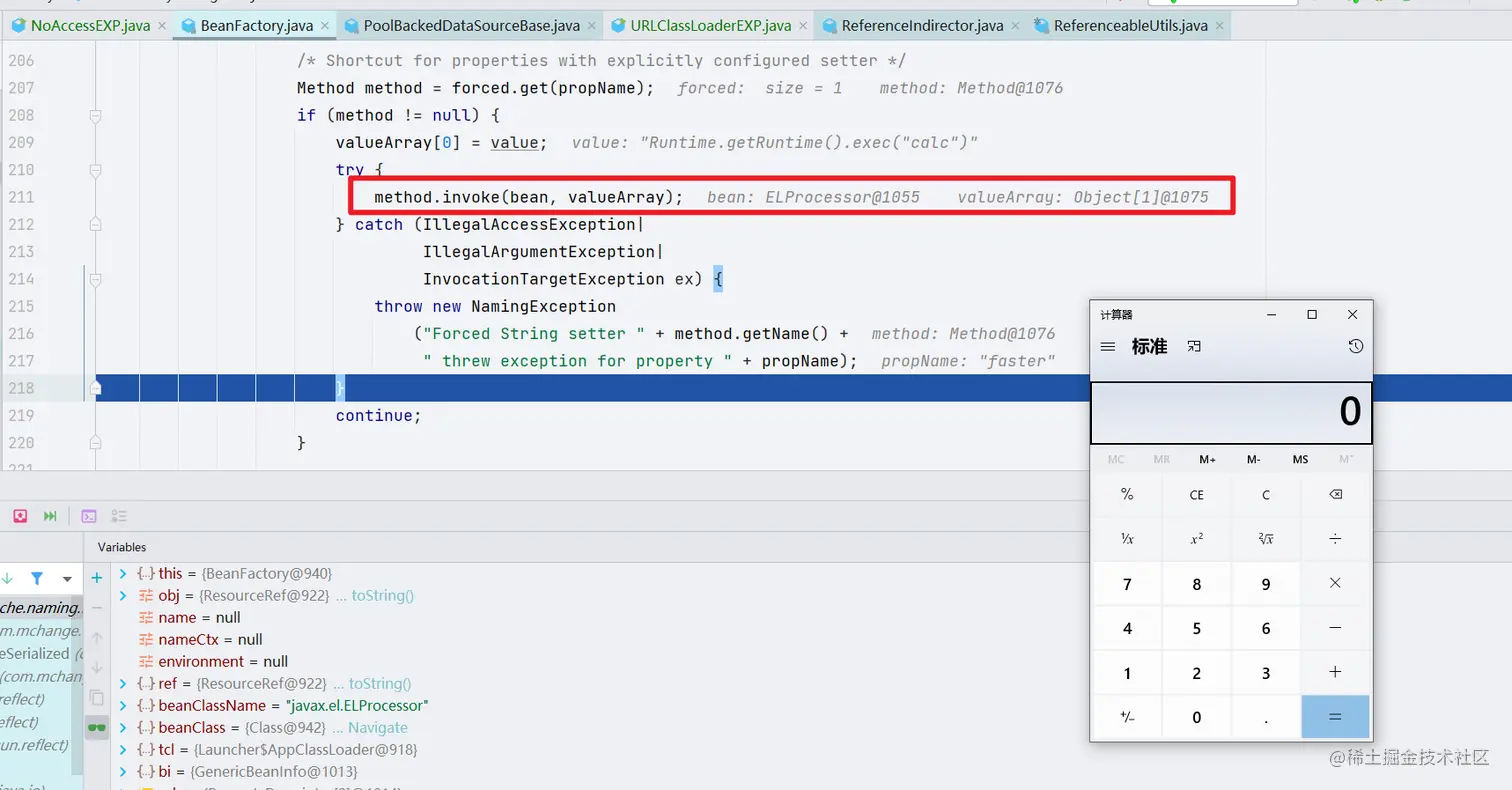The width and height of the screenshot is (1512, 790).
Task: Click the 'name = null' variable row
Action: 199,617
